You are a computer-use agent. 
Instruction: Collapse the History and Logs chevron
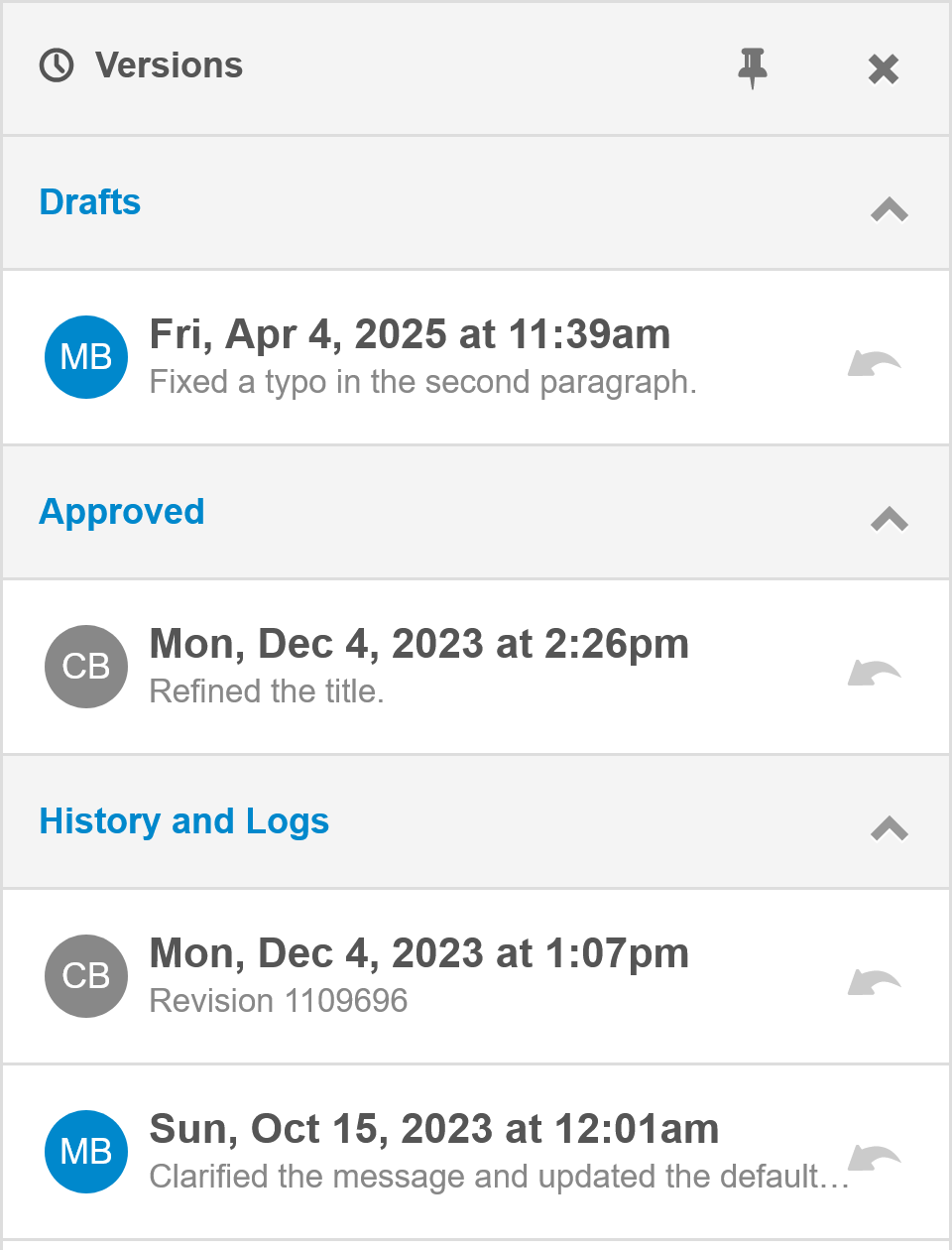889,828
